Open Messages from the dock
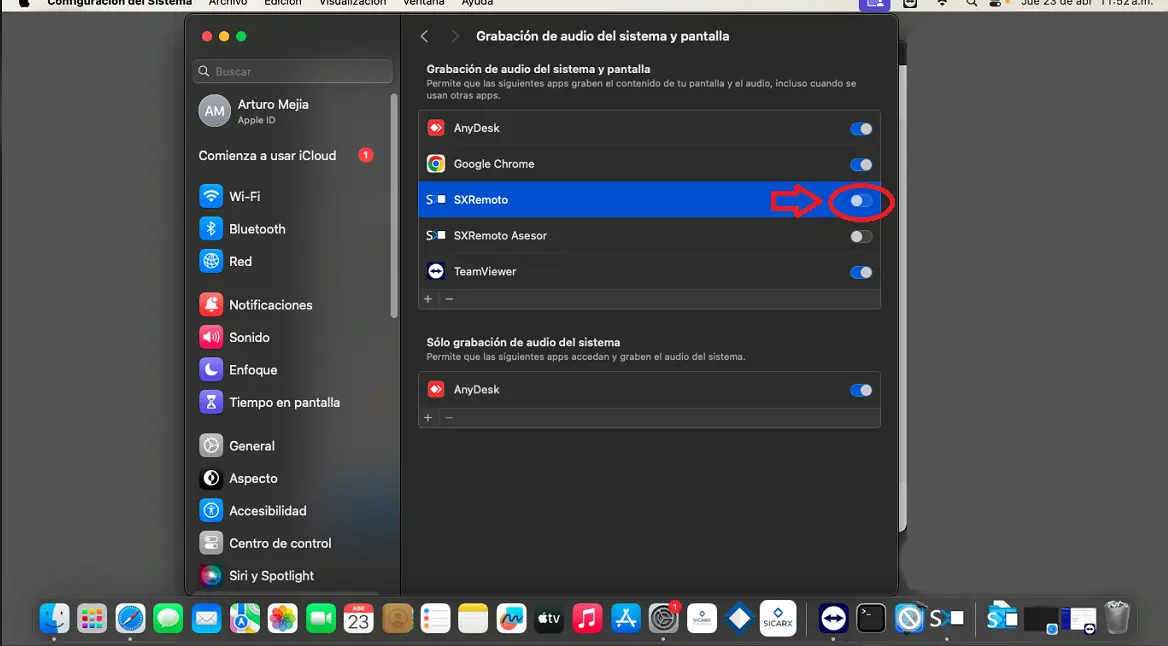This screenshot has height=646, width=1168. tap(168, 618)
